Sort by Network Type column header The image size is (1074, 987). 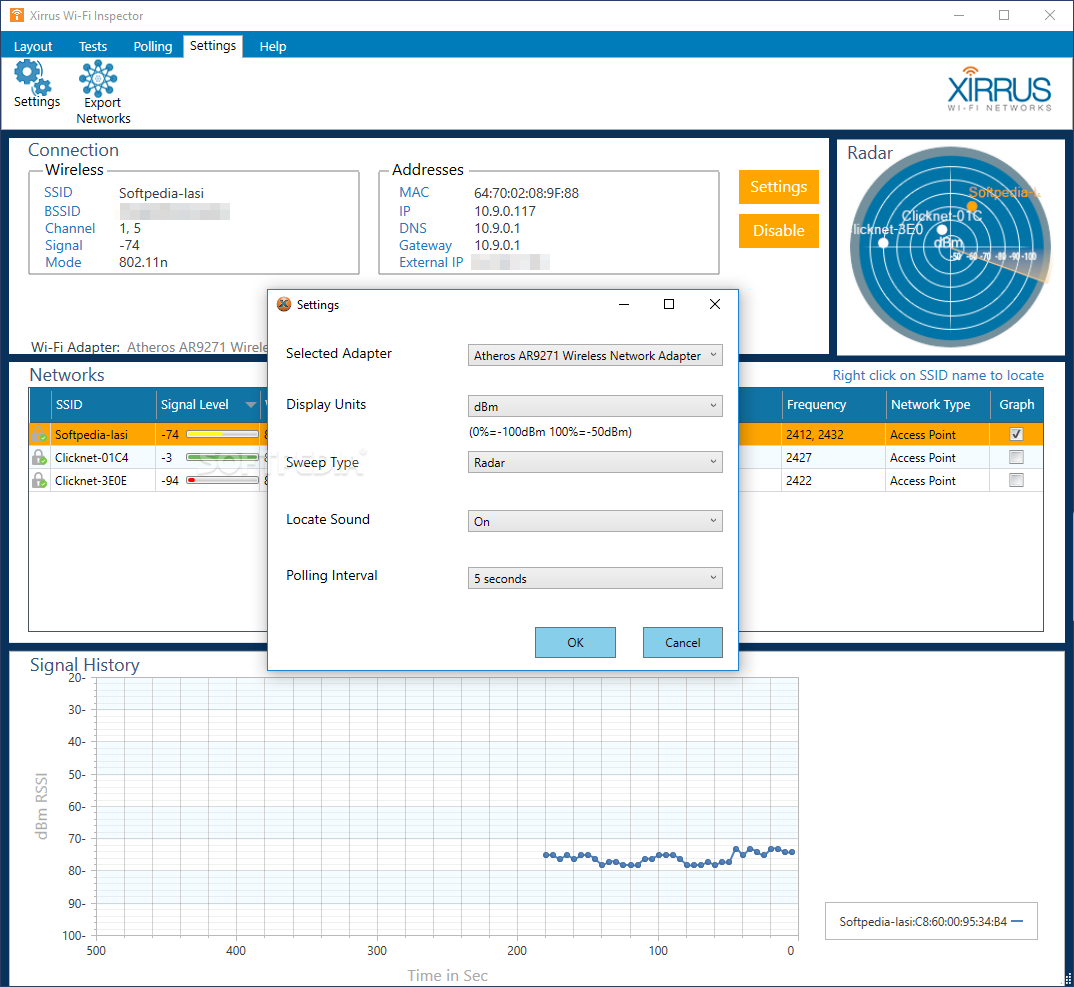pyautogui.click(x=938, y=405)
